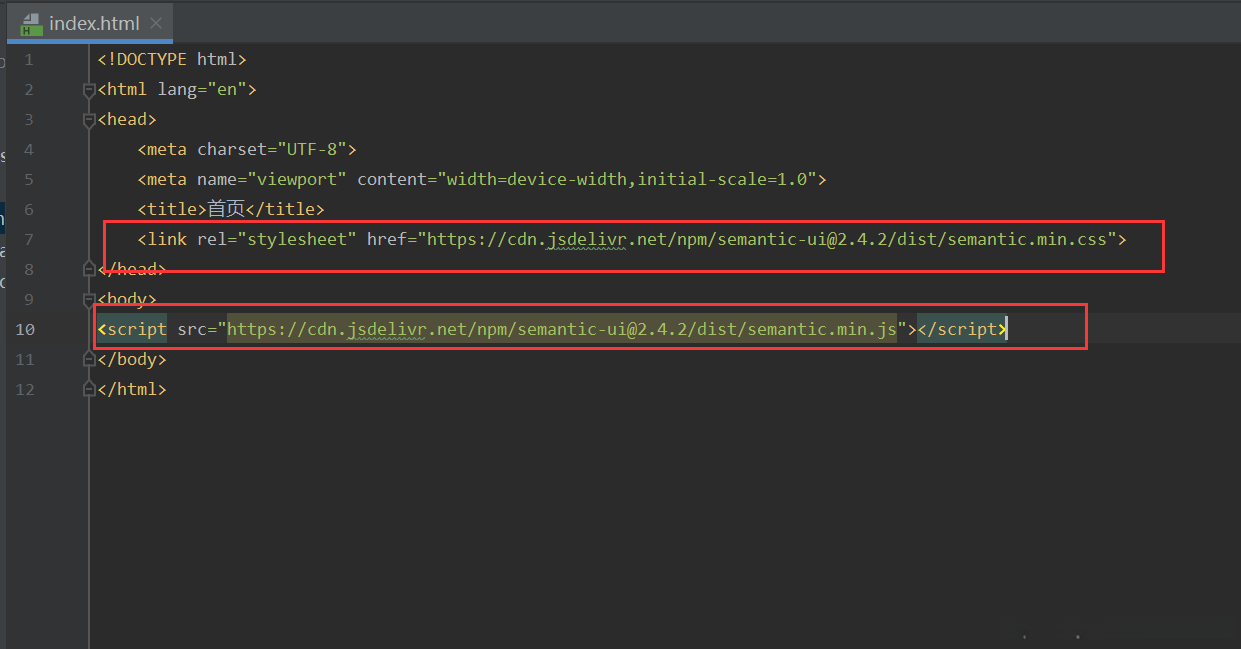Click line number 10 in the gutter
This screenshot has height=649, width=1241.
pos(25,330)
